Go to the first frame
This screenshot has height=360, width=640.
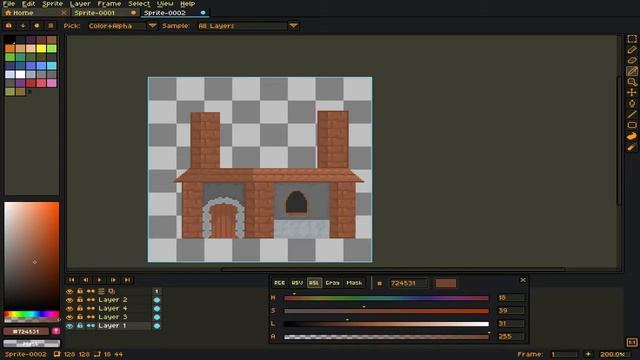pos(71,280)
